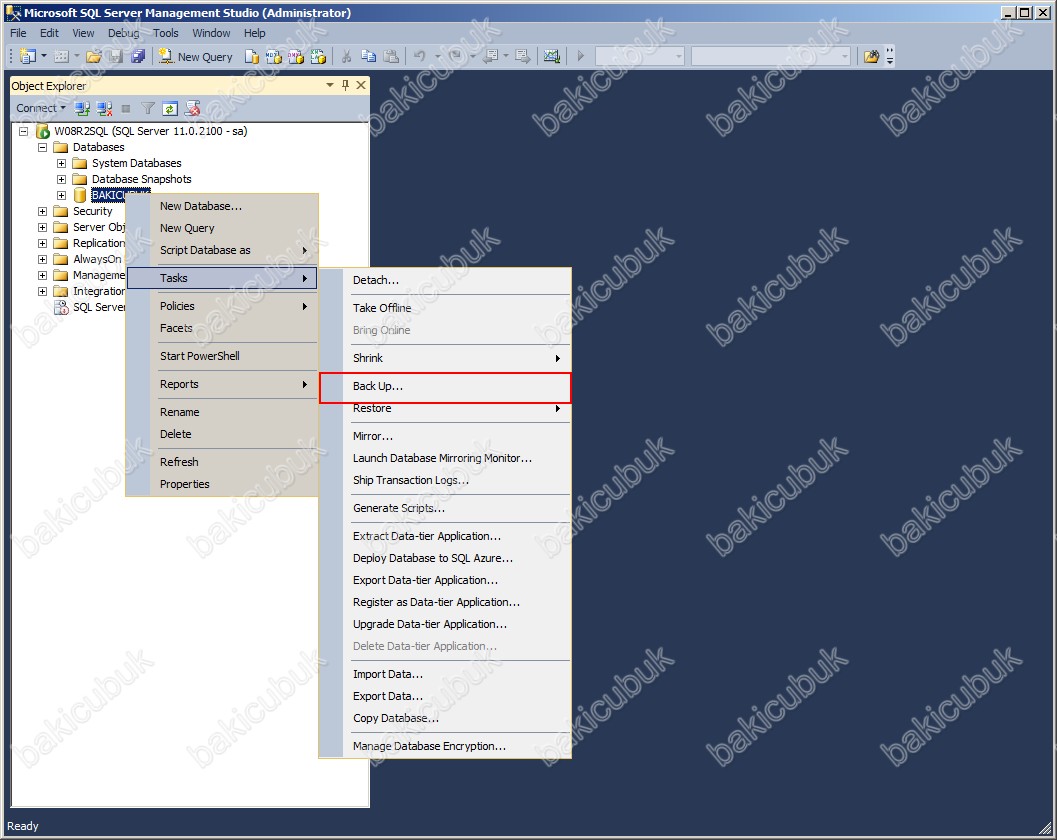
Task: Select Generate Scripts... menu item
Action: (445, 508)
